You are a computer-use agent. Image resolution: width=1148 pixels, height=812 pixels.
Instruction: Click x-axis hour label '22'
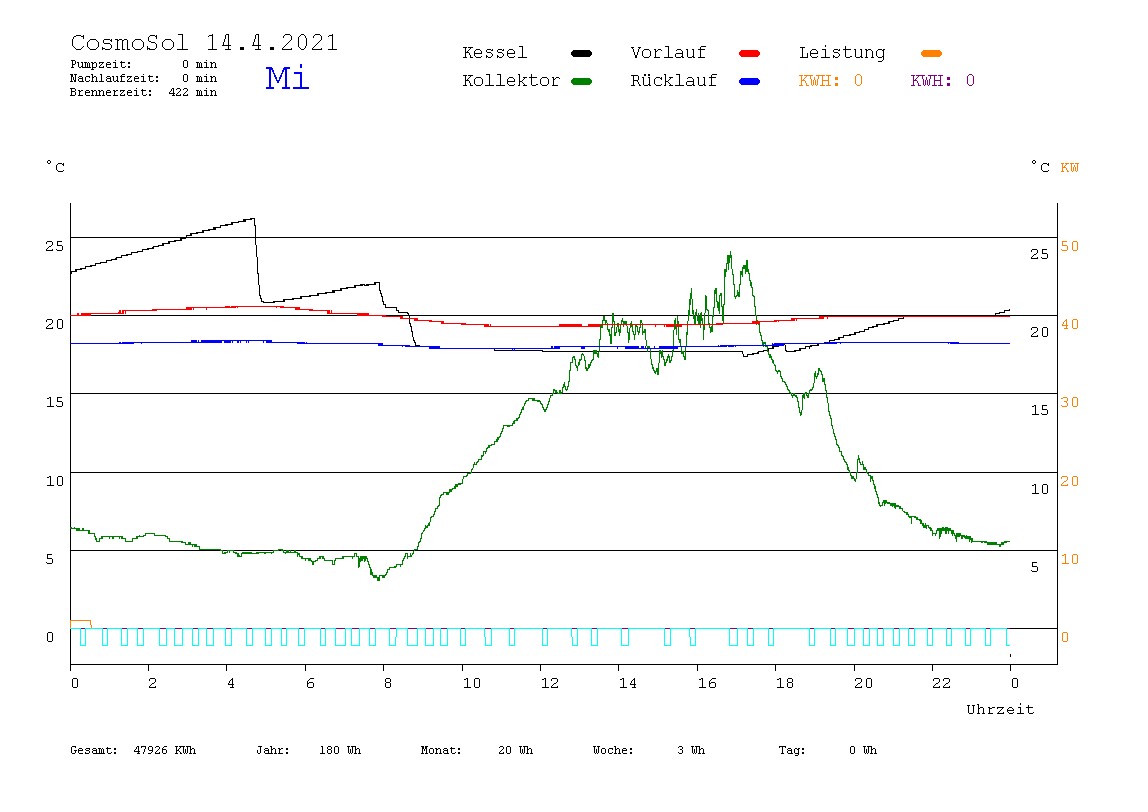pos(941,683)
